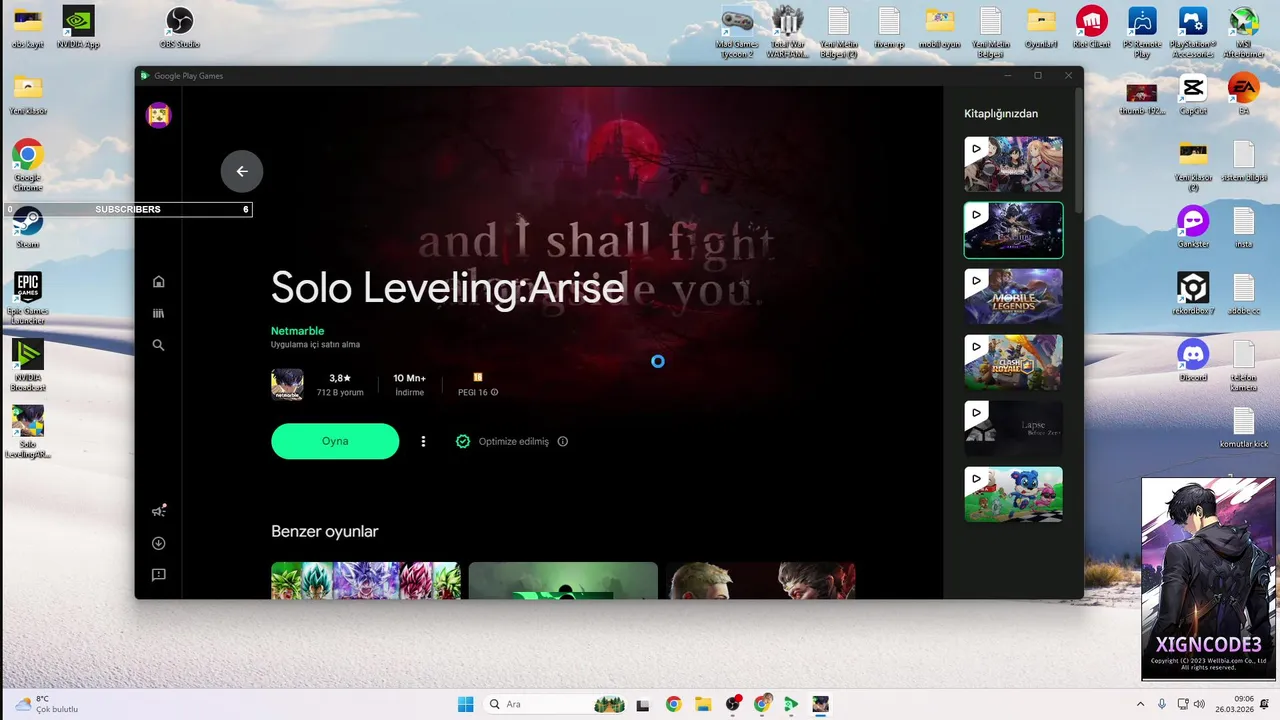This screenshot has height=720, width=1280.
Task: Select the OBS Studio desktop icon
Action: (x=179, y=28)
